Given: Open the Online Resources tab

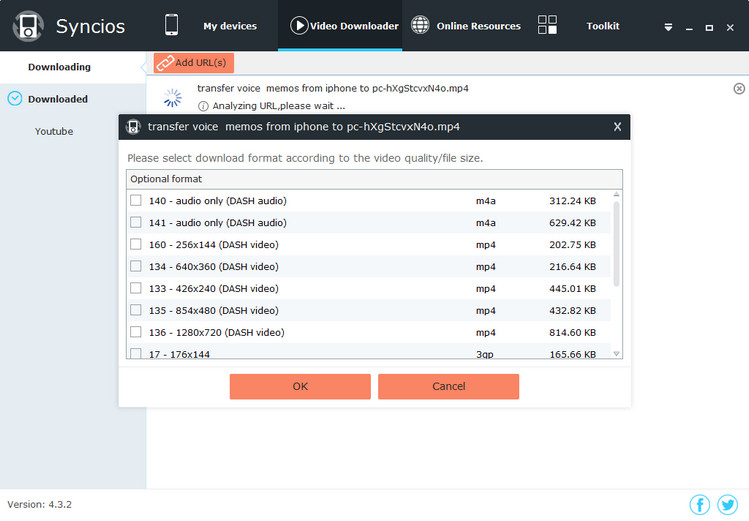Looking at the screenshot, I should [479, 26].
